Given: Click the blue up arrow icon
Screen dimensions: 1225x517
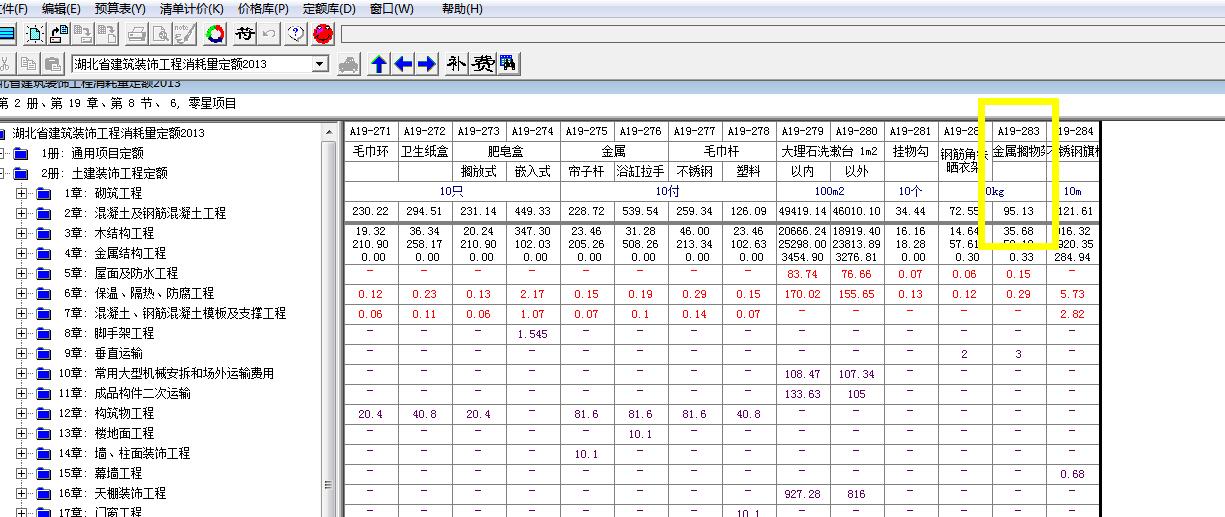Looking at the screenshot, I should pos(379,64).
